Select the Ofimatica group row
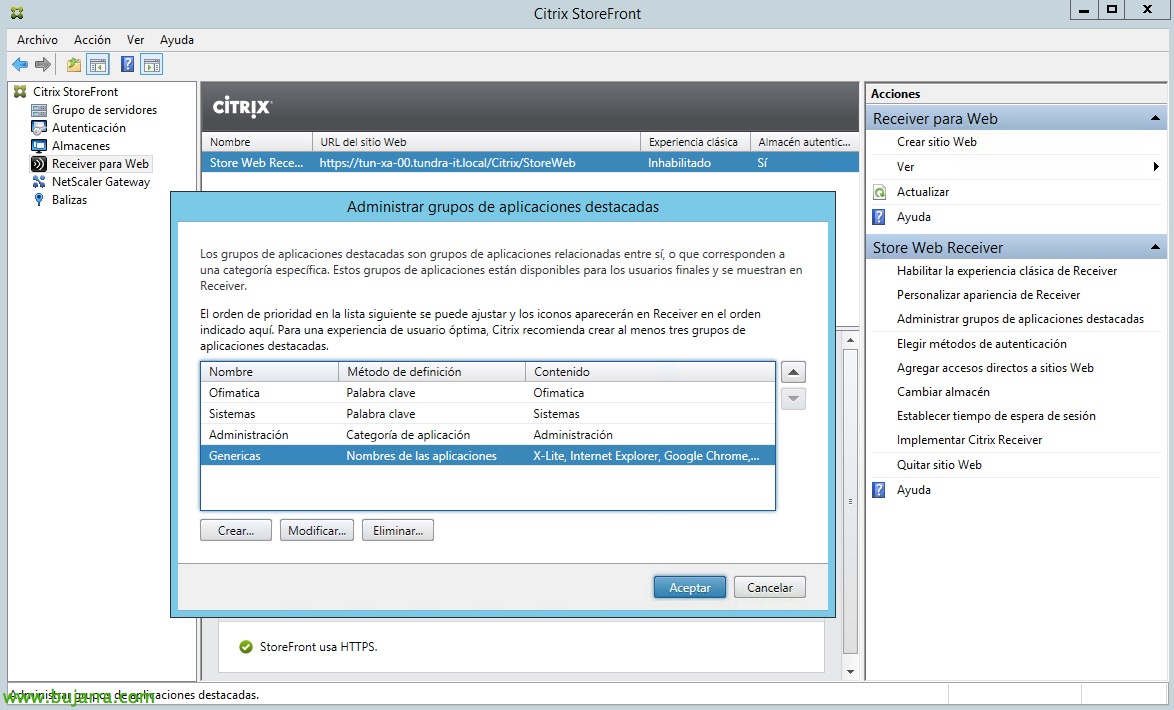Viewport: 1174px width, 710px height. coord(487,392)
